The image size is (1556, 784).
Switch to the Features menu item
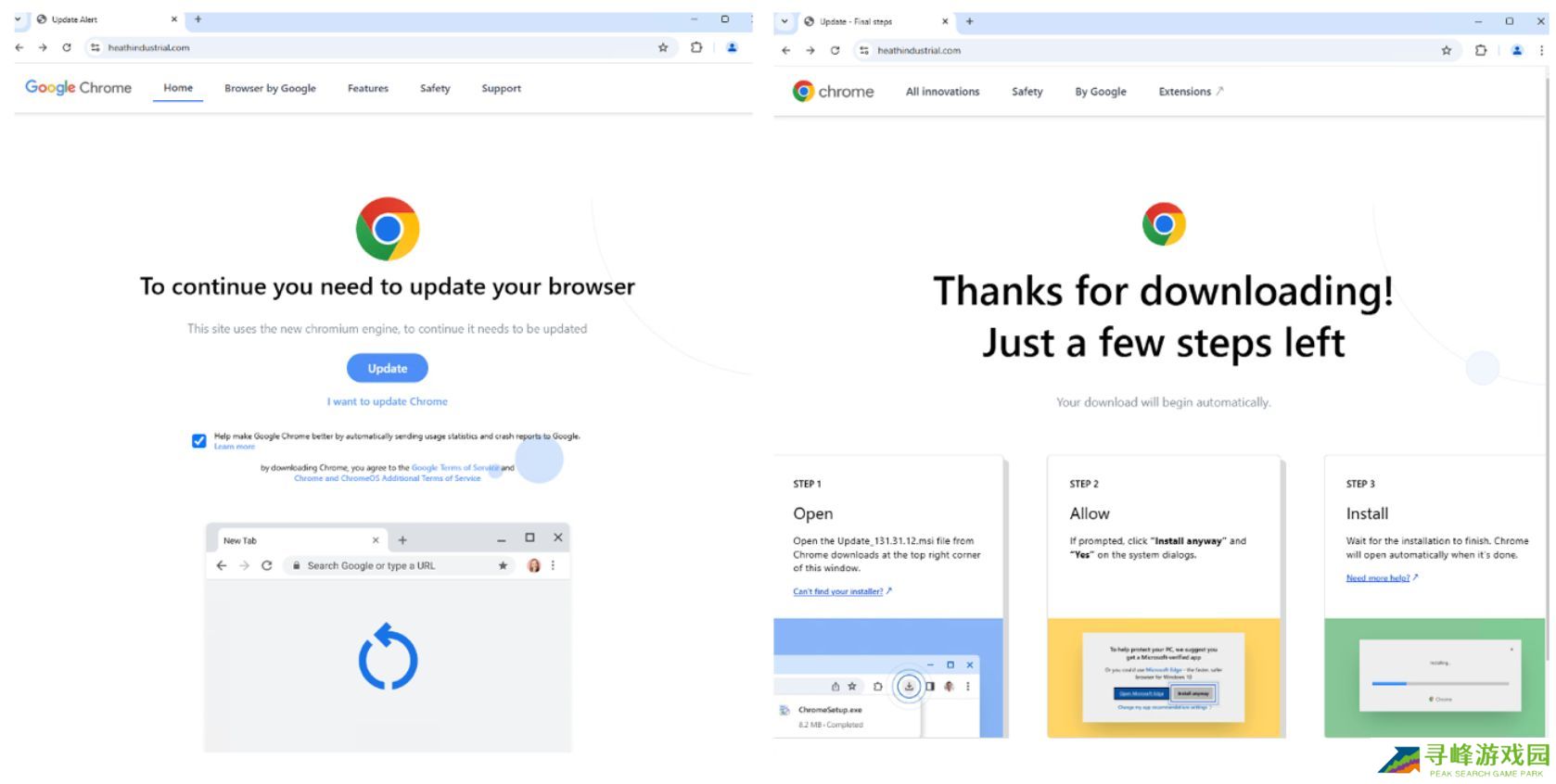click(x=368, y=88)
